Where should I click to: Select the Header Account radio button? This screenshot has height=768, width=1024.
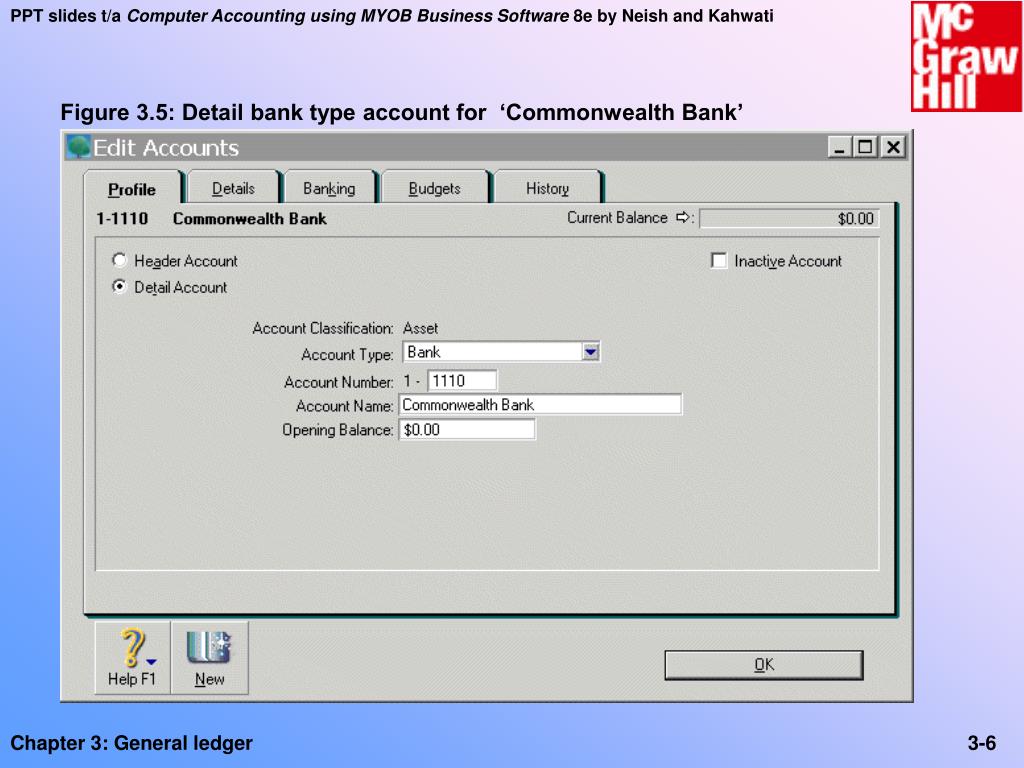pyautogui.click(x=119, y=261)
